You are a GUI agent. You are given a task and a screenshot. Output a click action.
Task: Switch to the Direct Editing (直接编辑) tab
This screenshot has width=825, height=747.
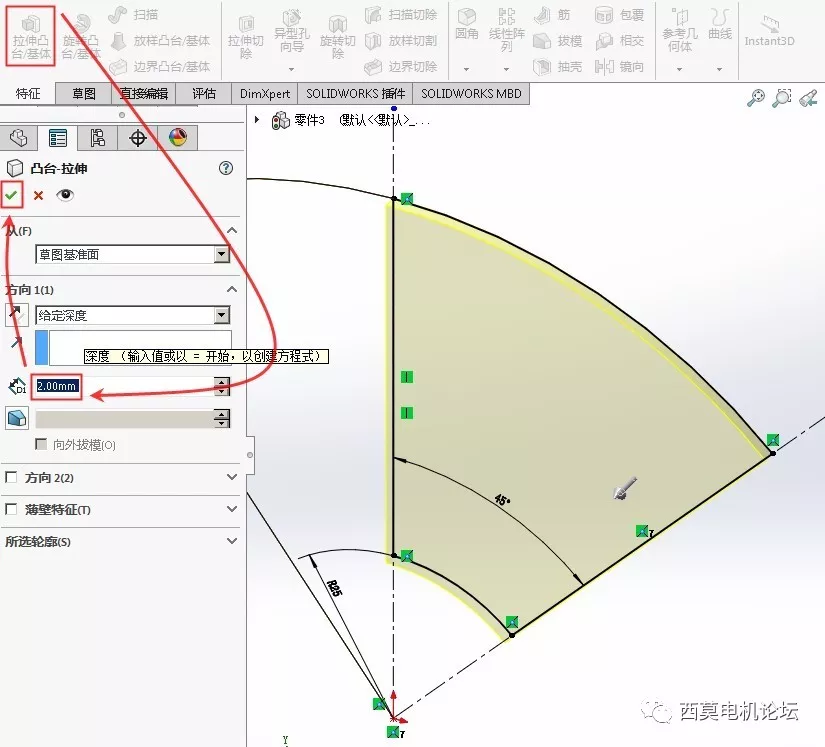point(144,94)
